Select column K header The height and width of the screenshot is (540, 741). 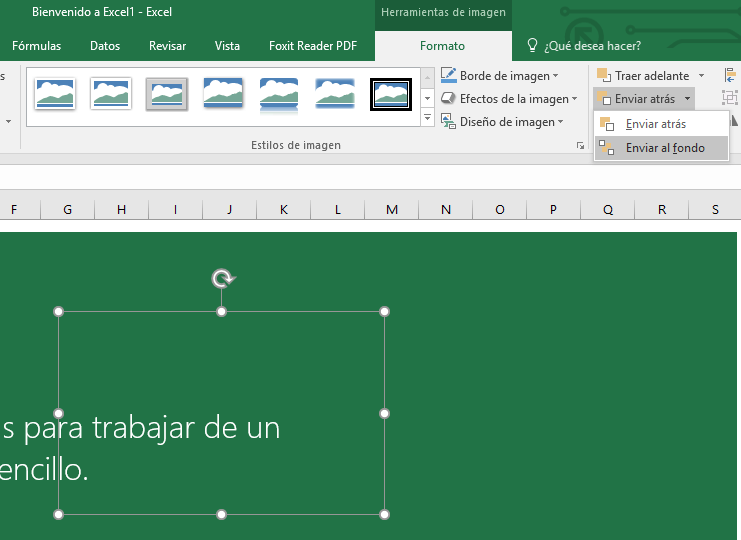[x=284, y=209]
